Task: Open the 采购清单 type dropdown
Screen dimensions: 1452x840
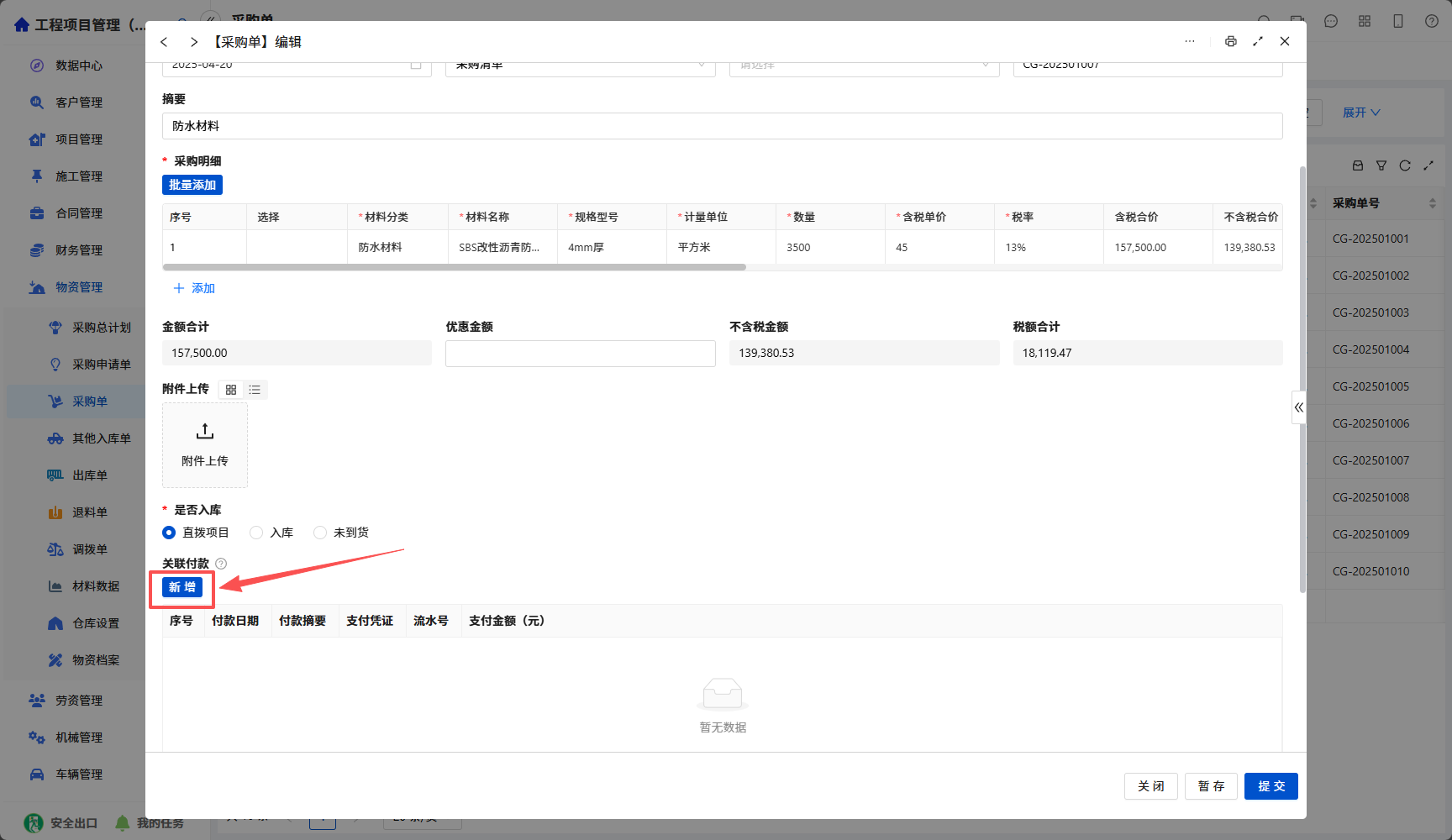Action: coord(581,66)
